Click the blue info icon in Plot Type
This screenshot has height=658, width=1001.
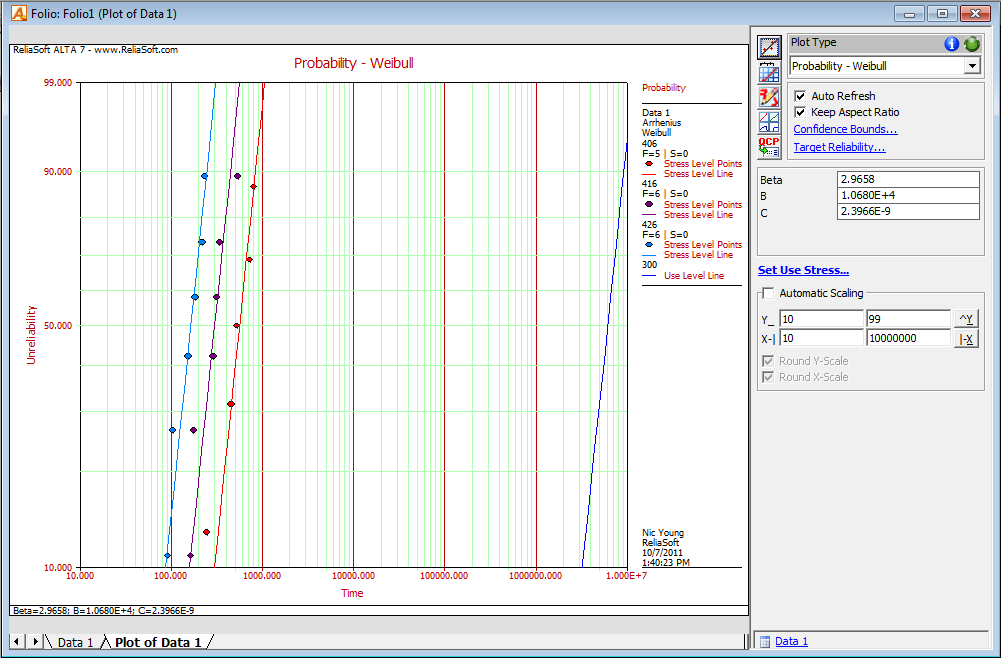(951, 44)
